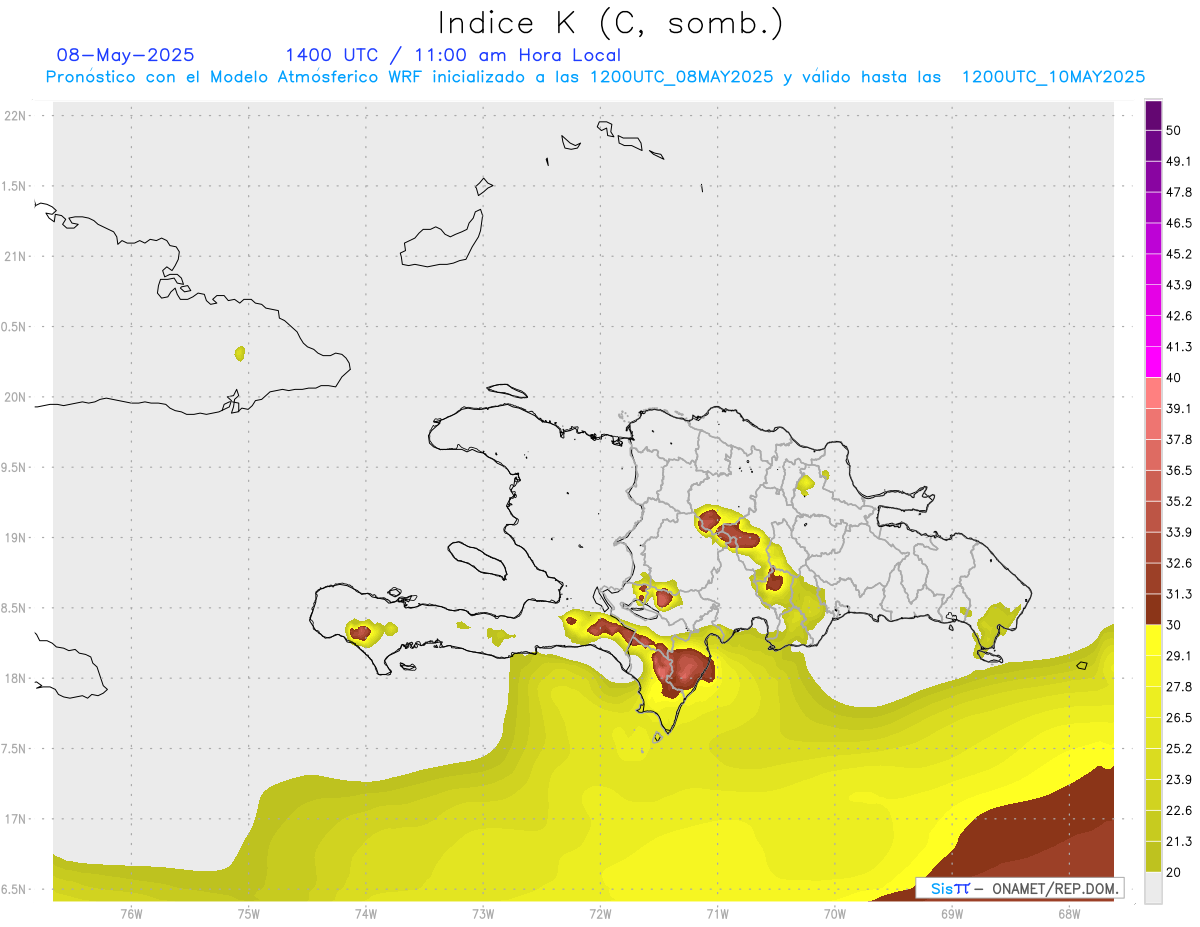Click the legend value '46.5'
This screenshot has width=1200, height=927.
(x=1179, y=224)
